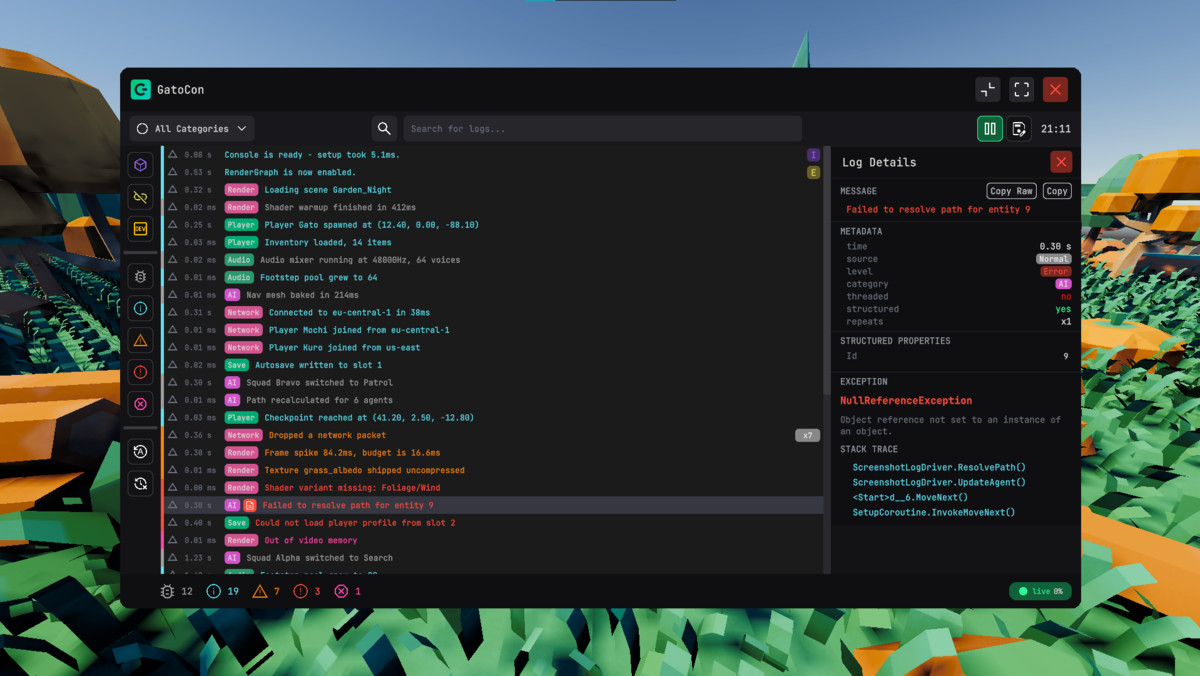The height and width of the screenshot is (676, 1200).
Task: Click the Render tag on 'Loading scene' row
Action: click(241, 190)
